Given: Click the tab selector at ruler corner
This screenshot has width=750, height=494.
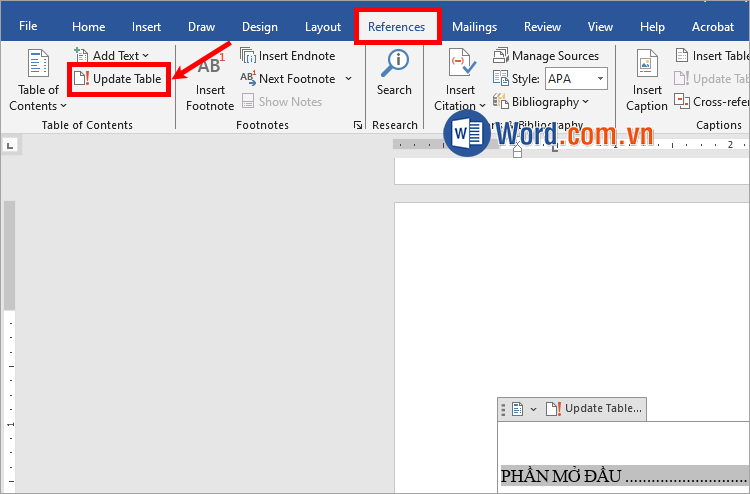Looking at the screenshot, I should click(10, 146).
